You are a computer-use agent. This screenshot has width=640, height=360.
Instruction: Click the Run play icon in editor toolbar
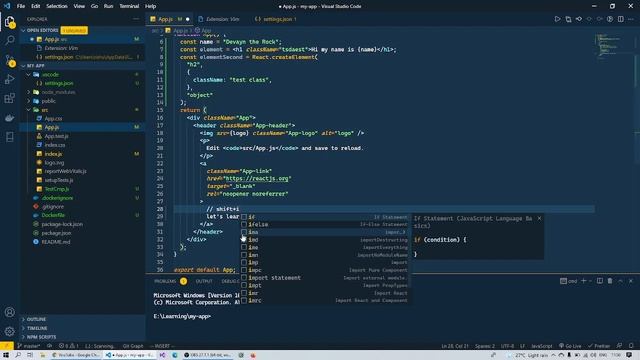point(557,19)
